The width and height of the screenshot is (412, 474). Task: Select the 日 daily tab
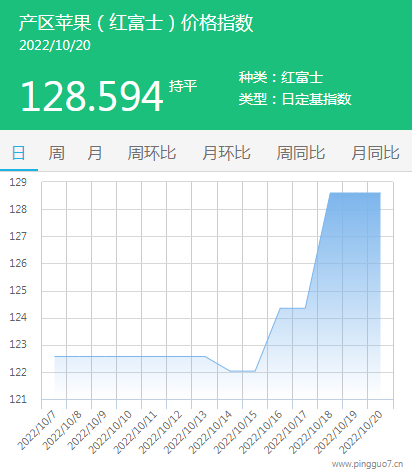[19, 153]
